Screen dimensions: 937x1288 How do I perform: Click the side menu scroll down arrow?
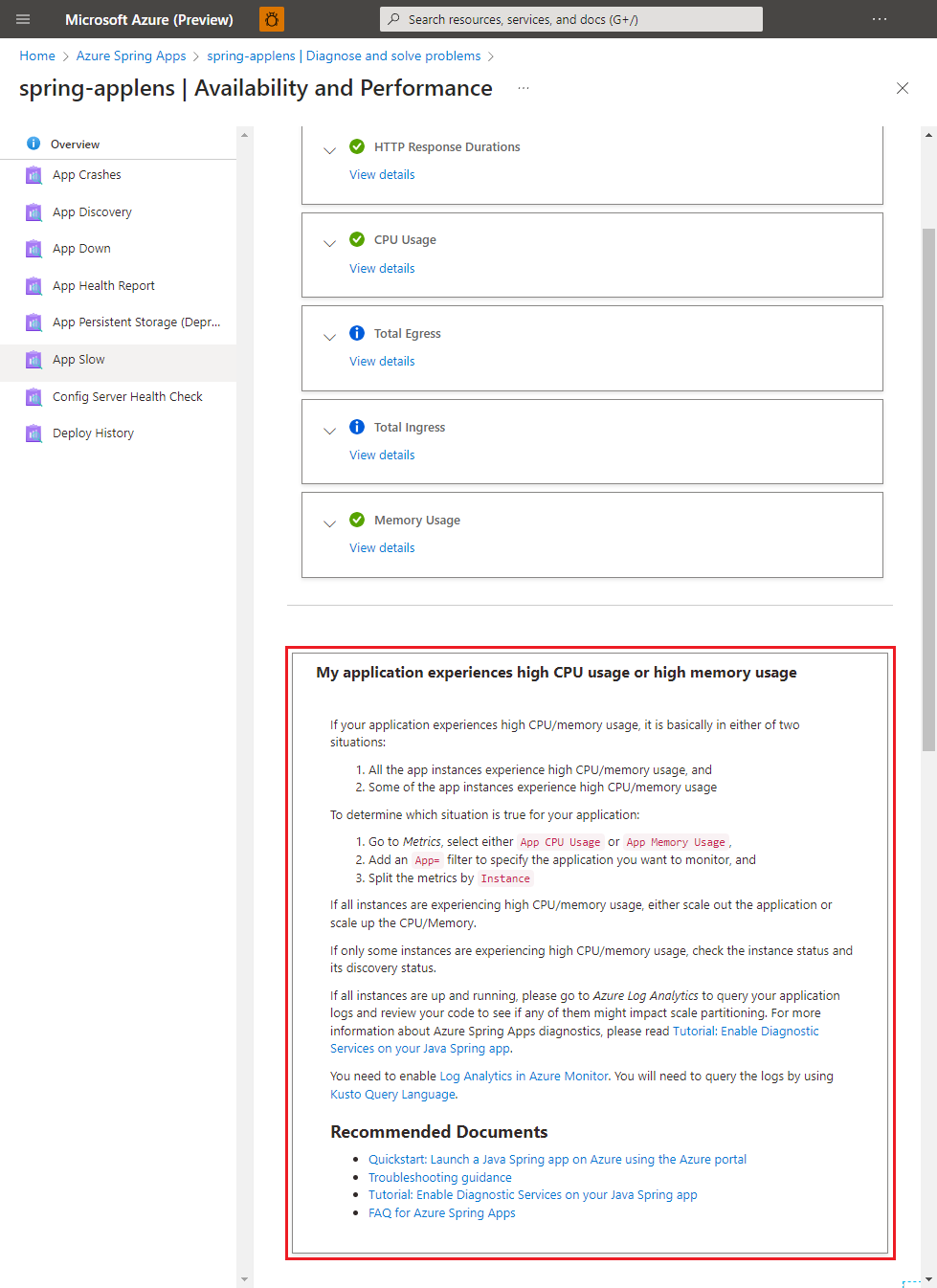point(245,1279)
